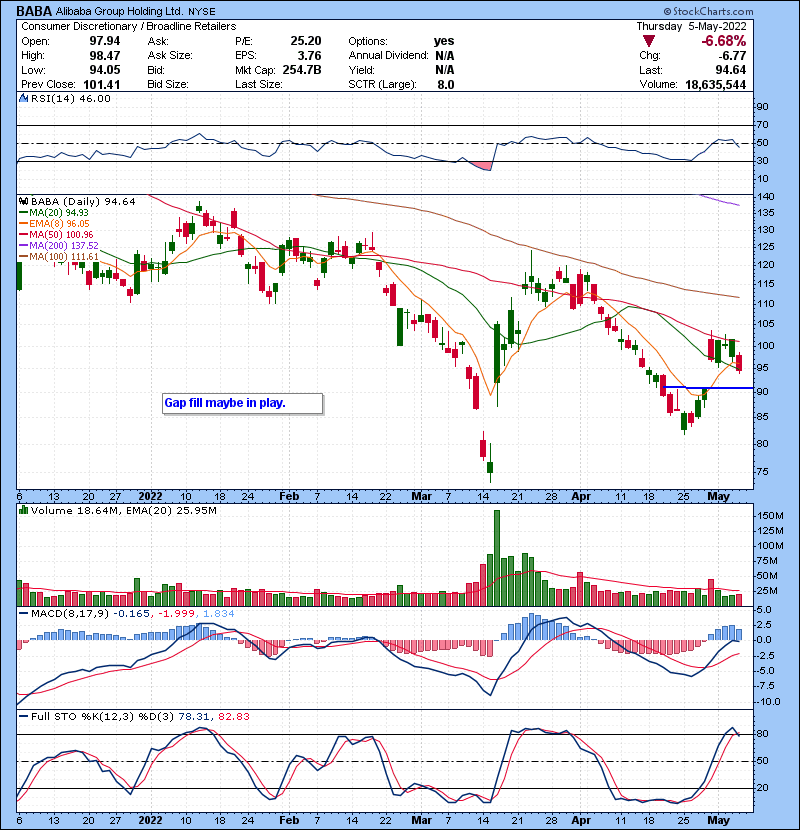Click the P/E 25.20 value
Screen dimensions: 800x830
[305, 41]
